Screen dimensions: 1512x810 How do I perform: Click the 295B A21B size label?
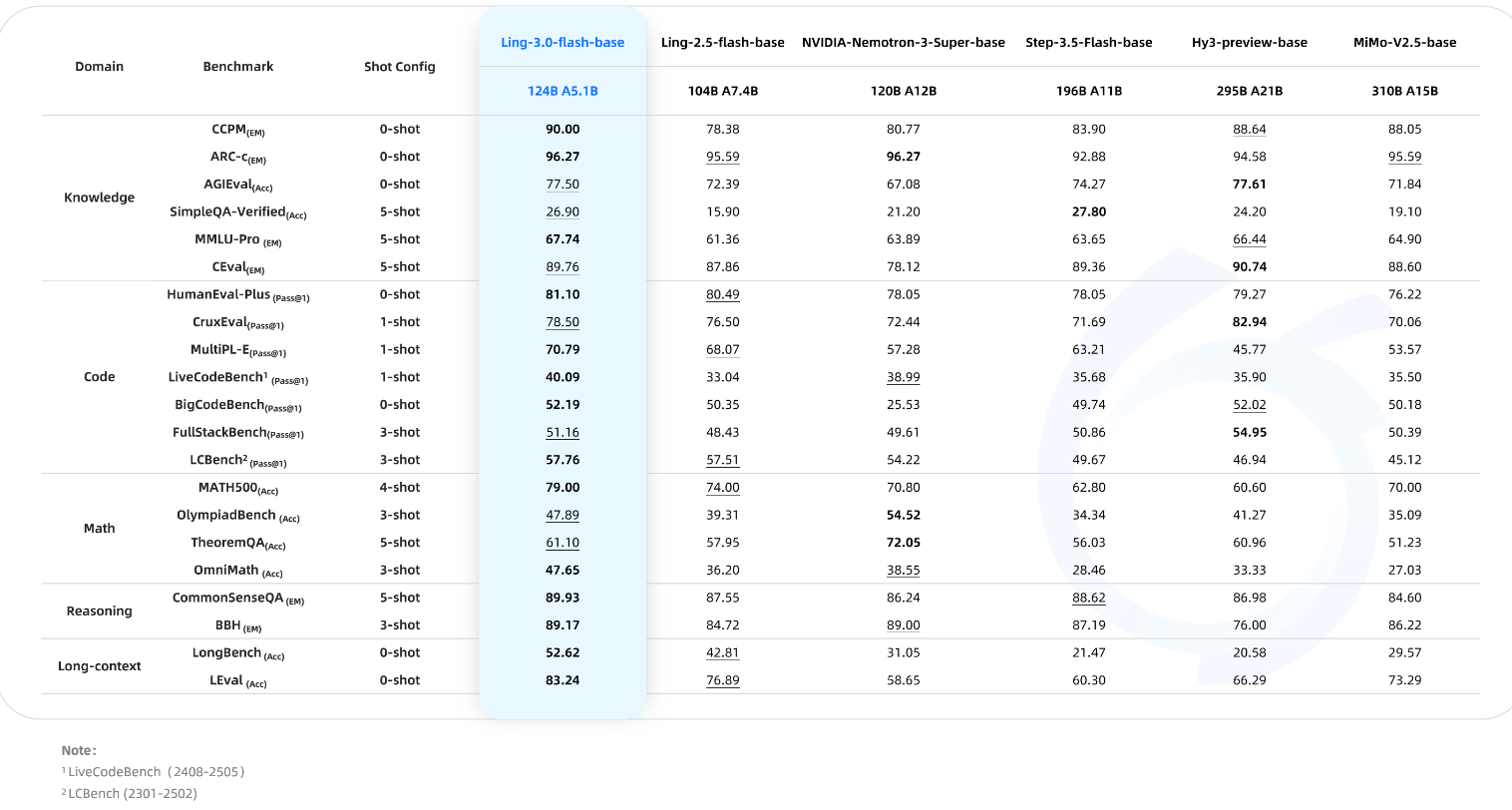point(1250,91)
